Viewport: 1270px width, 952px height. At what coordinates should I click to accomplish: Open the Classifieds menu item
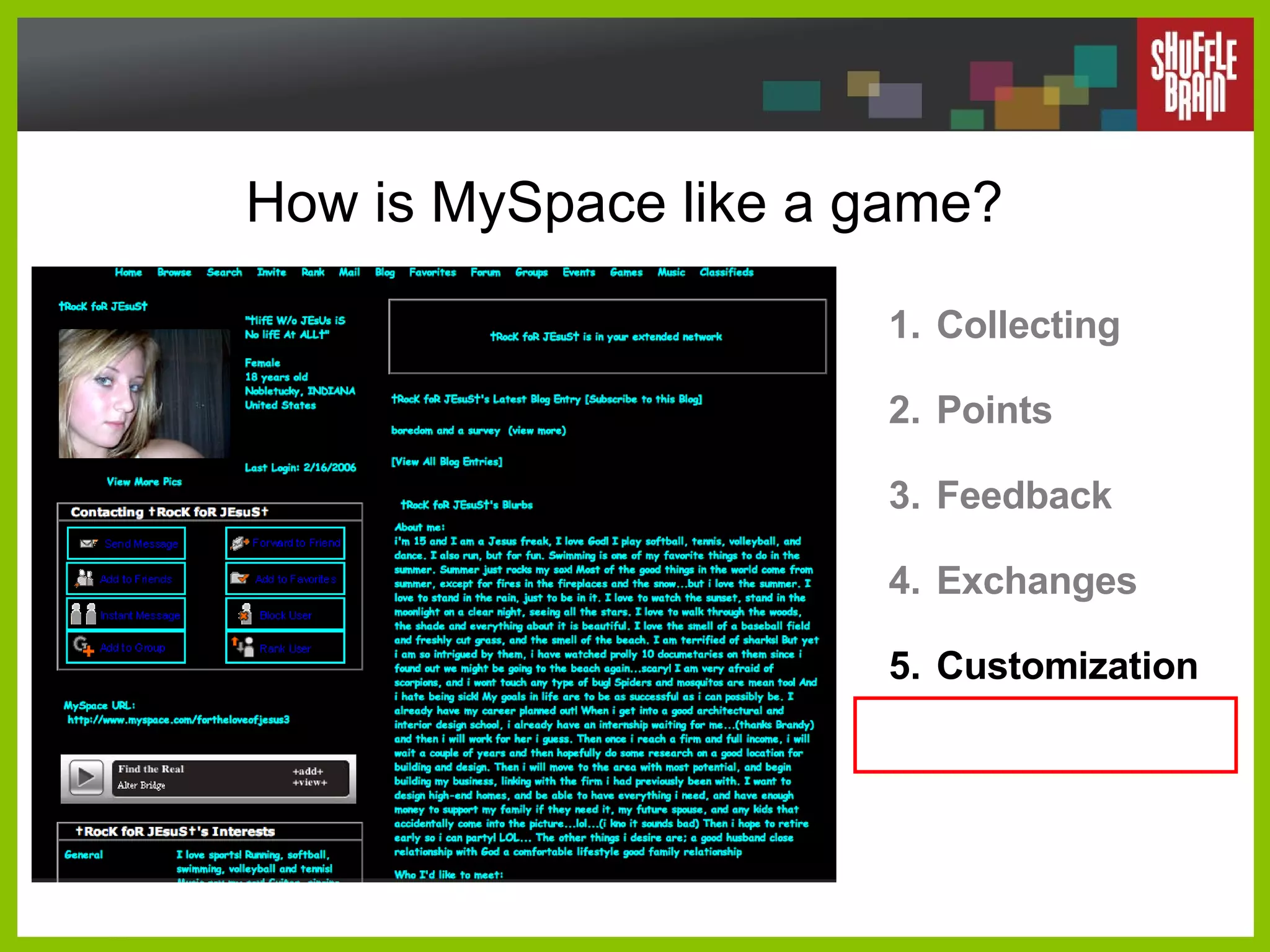point(727,272)
